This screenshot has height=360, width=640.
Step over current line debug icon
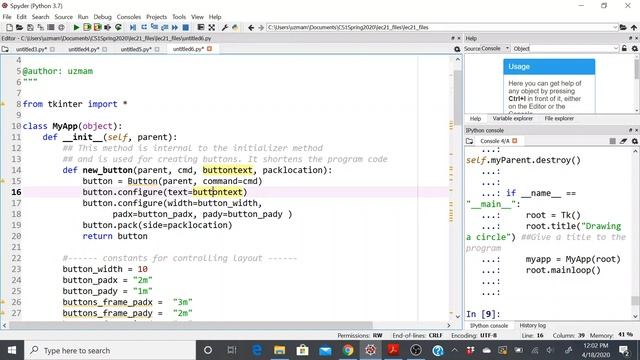click(144, 27)
